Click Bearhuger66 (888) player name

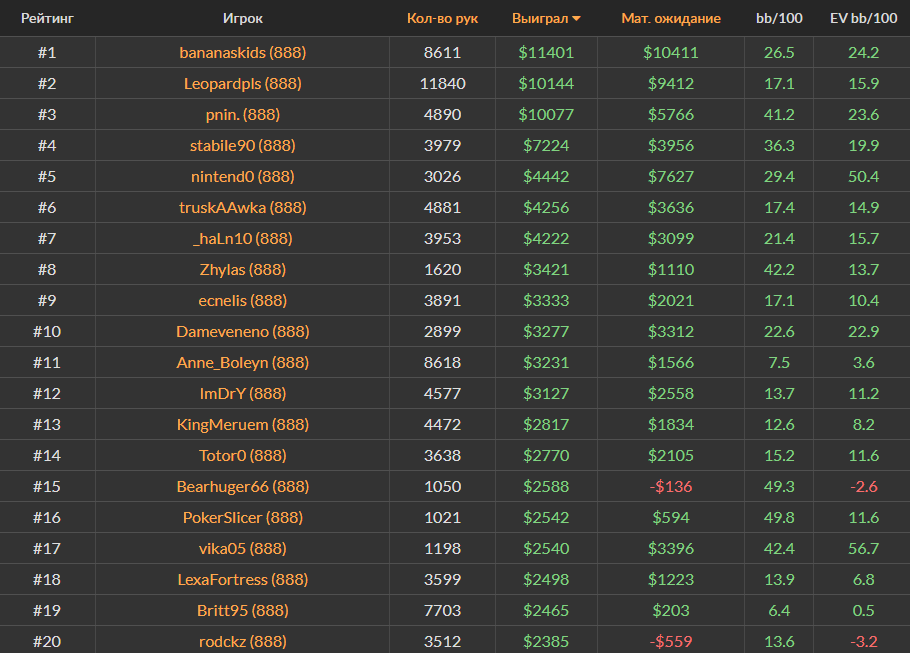(x=243, y=486)
